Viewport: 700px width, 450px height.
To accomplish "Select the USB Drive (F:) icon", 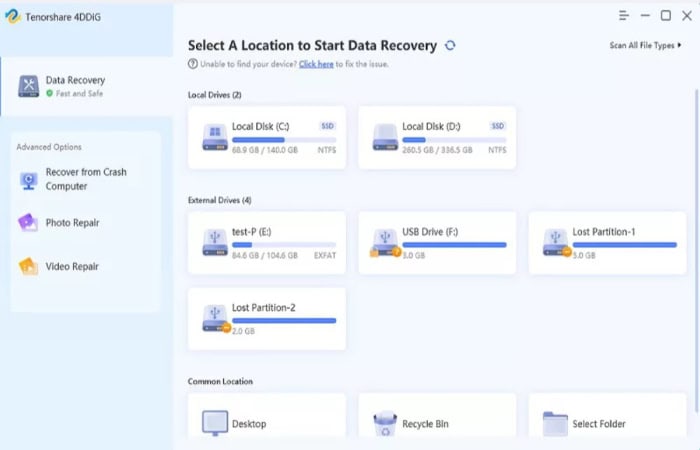I will click(x=385, y=242).
